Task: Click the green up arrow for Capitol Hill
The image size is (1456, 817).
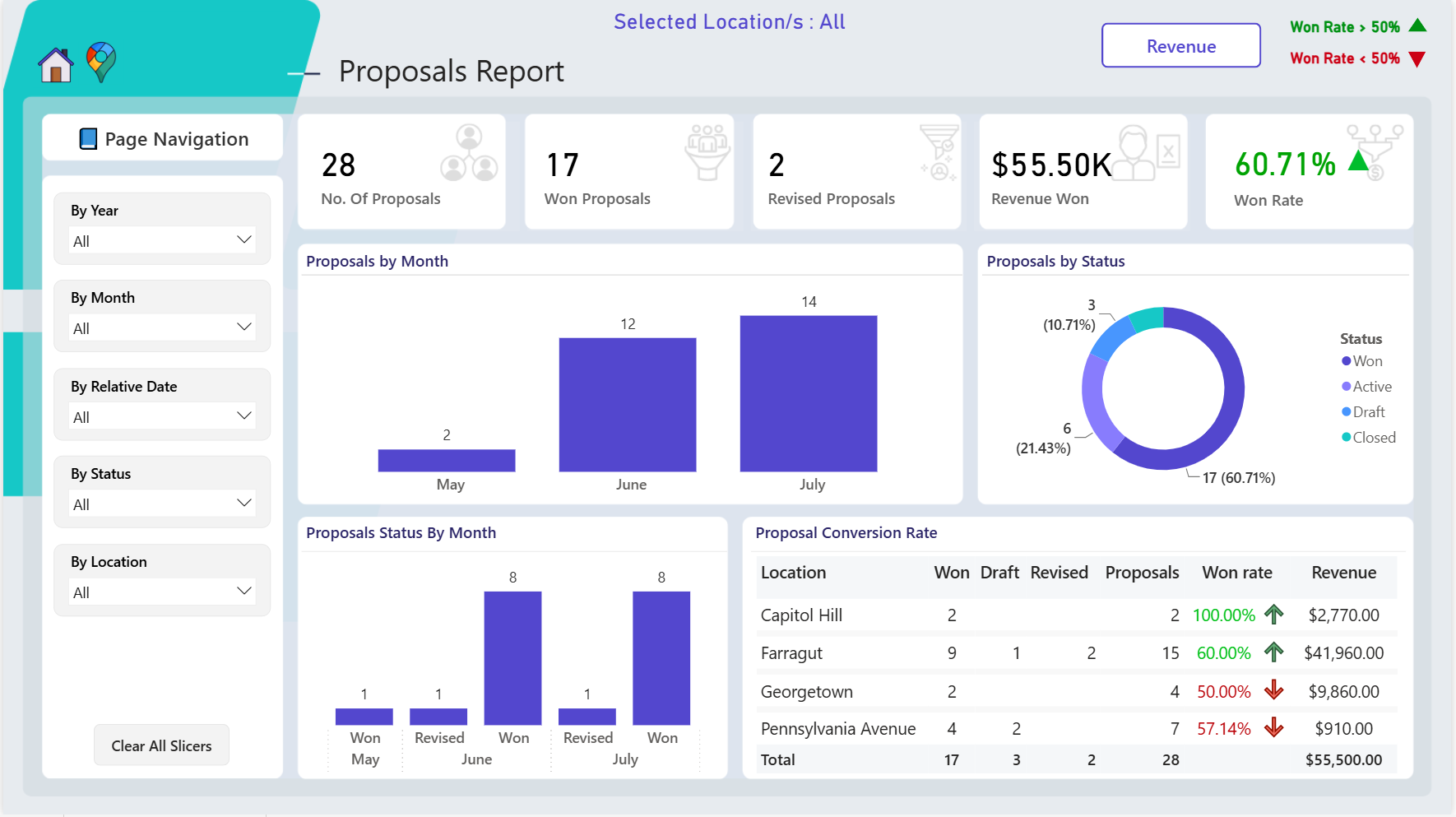Action: pos(1274,615)
